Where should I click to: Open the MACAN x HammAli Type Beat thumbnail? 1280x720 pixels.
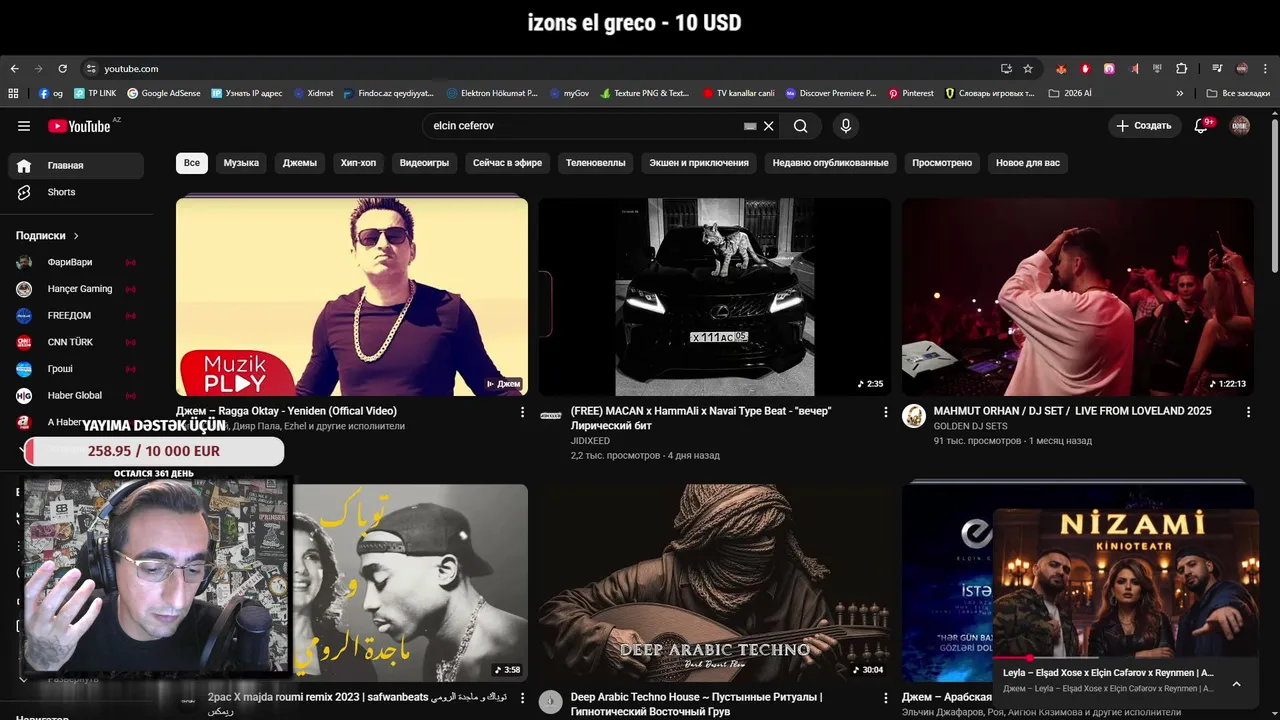[x=714, y=297]
